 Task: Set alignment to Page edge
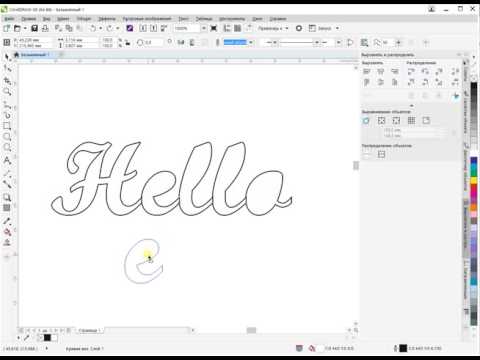point(381,121)
